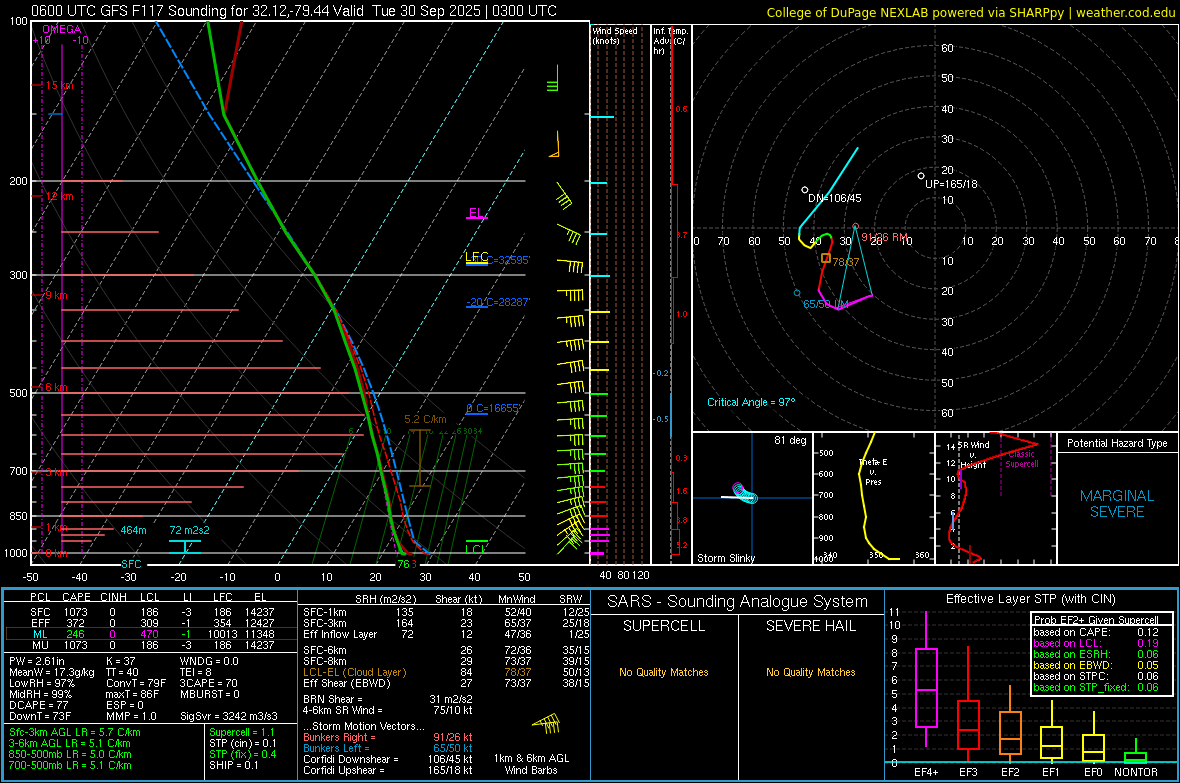Viewport: 1180px width, 783px height.
Task: Click the 'Effective Layer STP (with CIN)' title
Action: (1030, 599)
